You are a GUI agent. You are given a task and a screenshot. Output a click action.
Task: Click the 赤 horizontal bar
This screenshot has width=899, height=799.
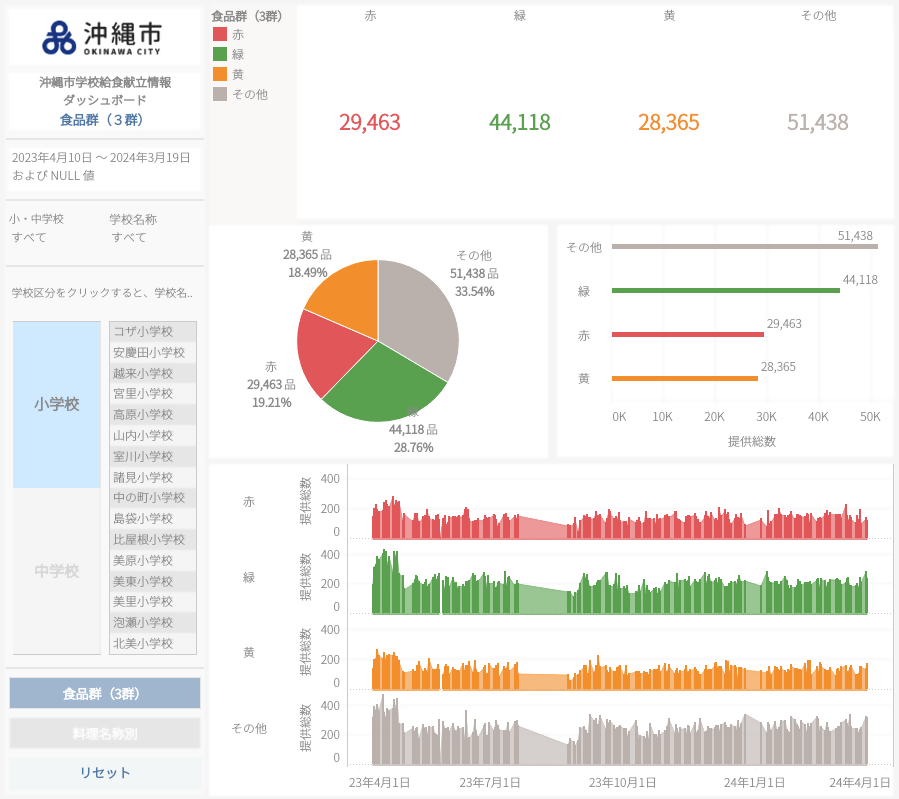tap(688, 334)
